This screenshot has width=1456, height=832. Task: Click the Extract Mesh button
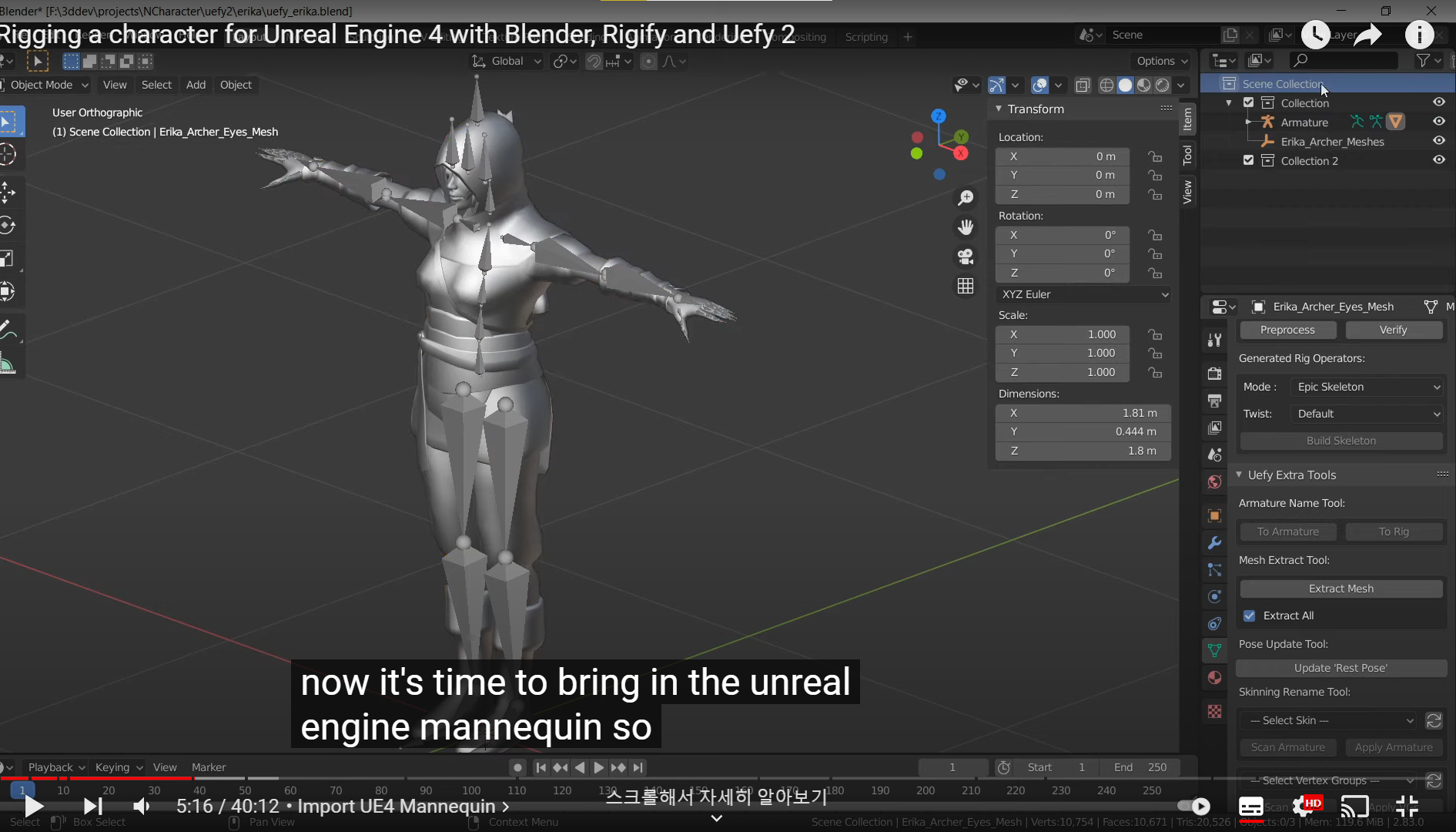[x=1341, y=589]
